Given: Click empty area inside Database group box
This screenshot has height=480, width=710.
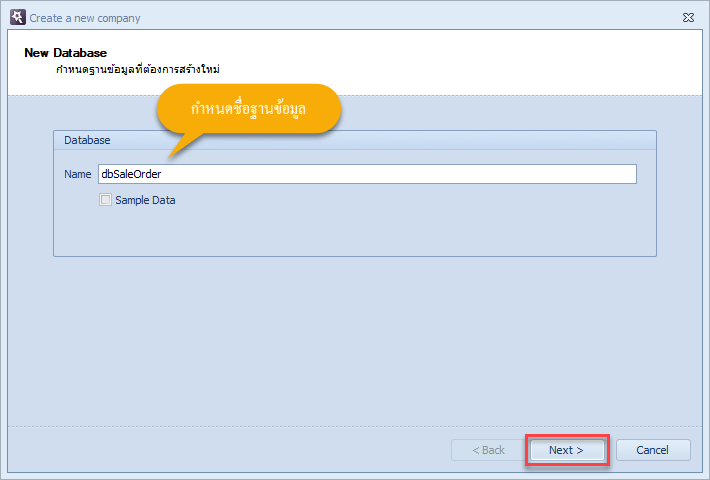Looking at the screenshot, I should pos(355,229).
